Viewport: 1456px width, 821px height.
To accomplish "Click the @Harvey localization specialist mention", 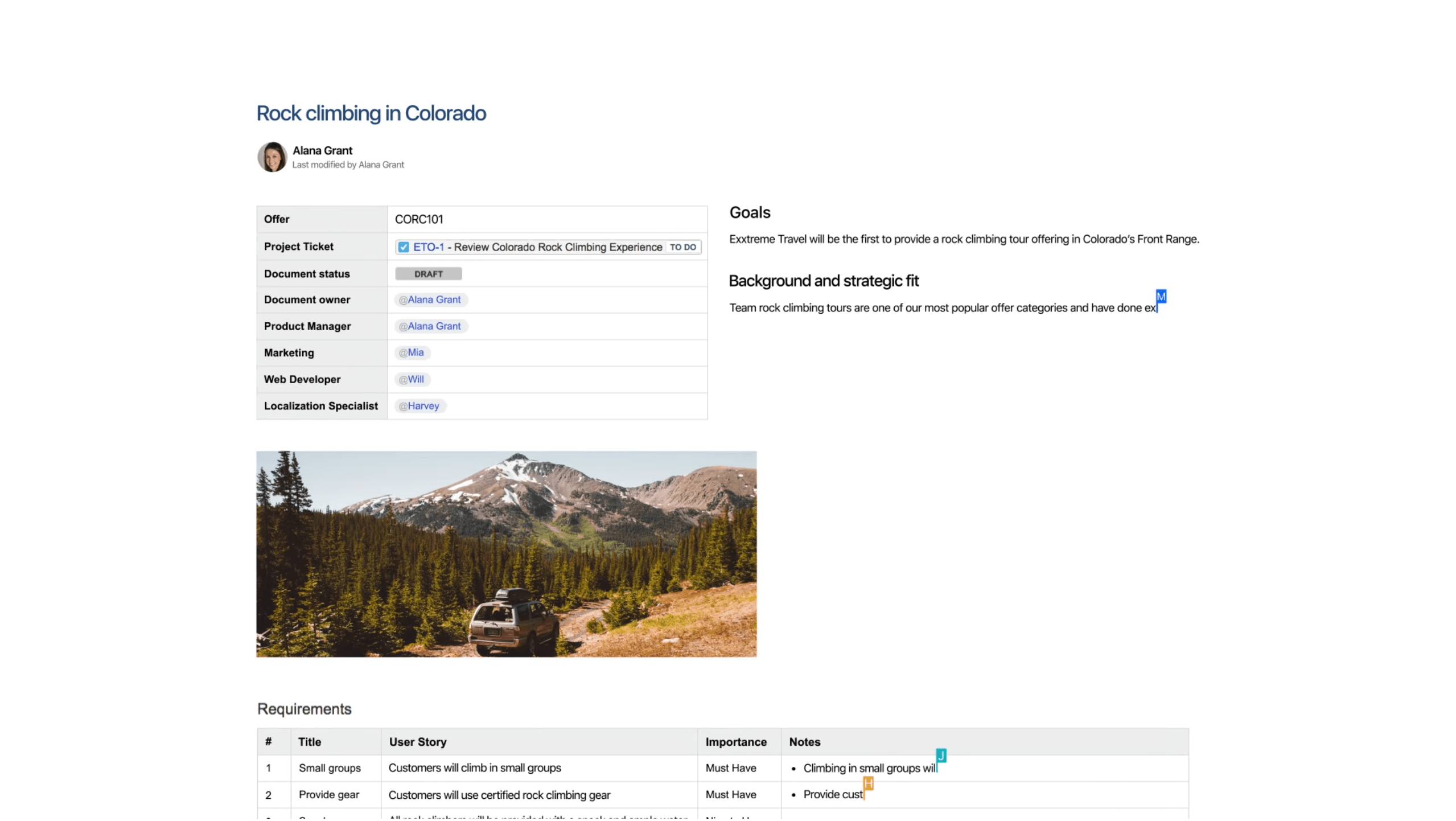I will coord(419,405).
